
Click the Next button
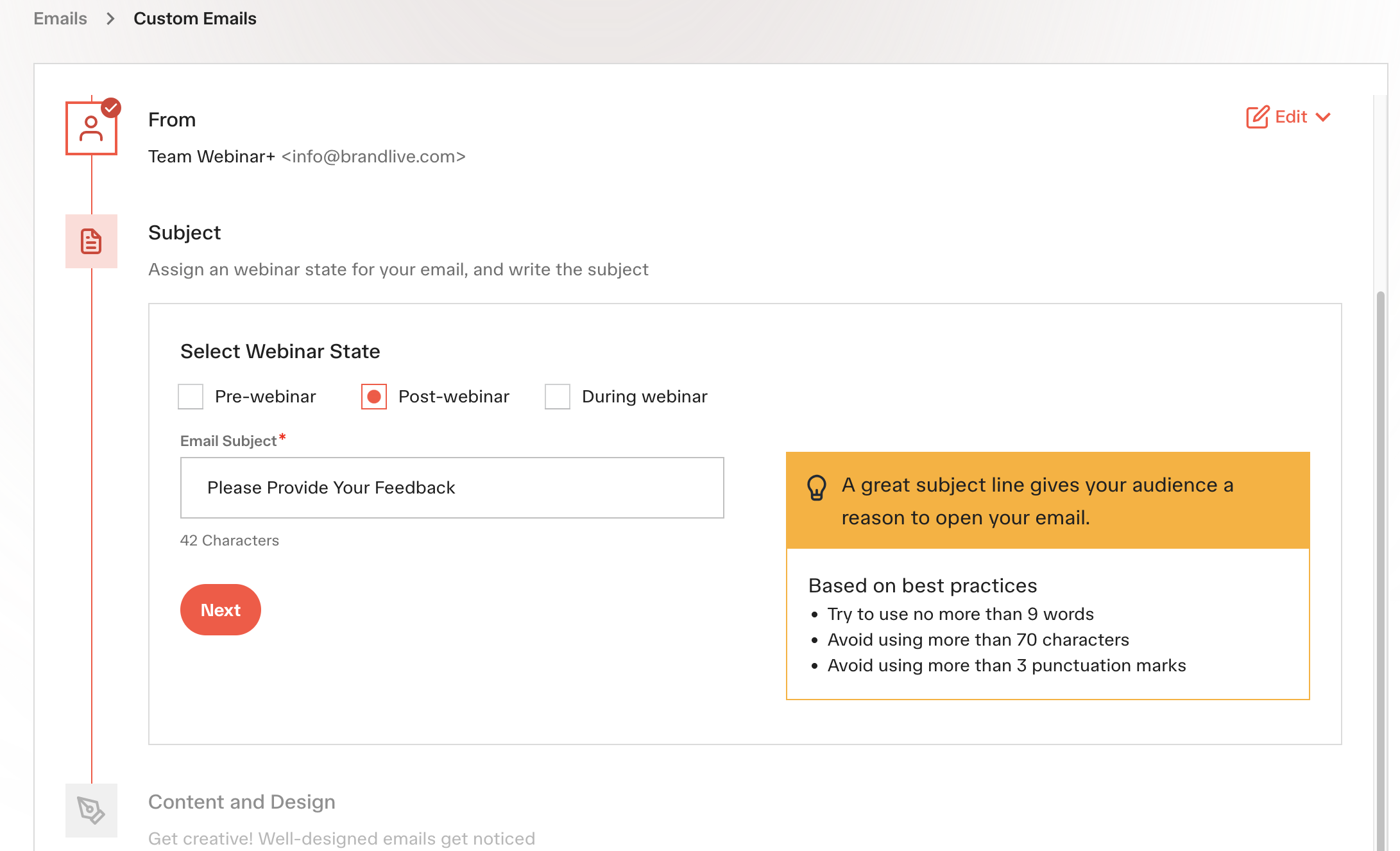221,610
